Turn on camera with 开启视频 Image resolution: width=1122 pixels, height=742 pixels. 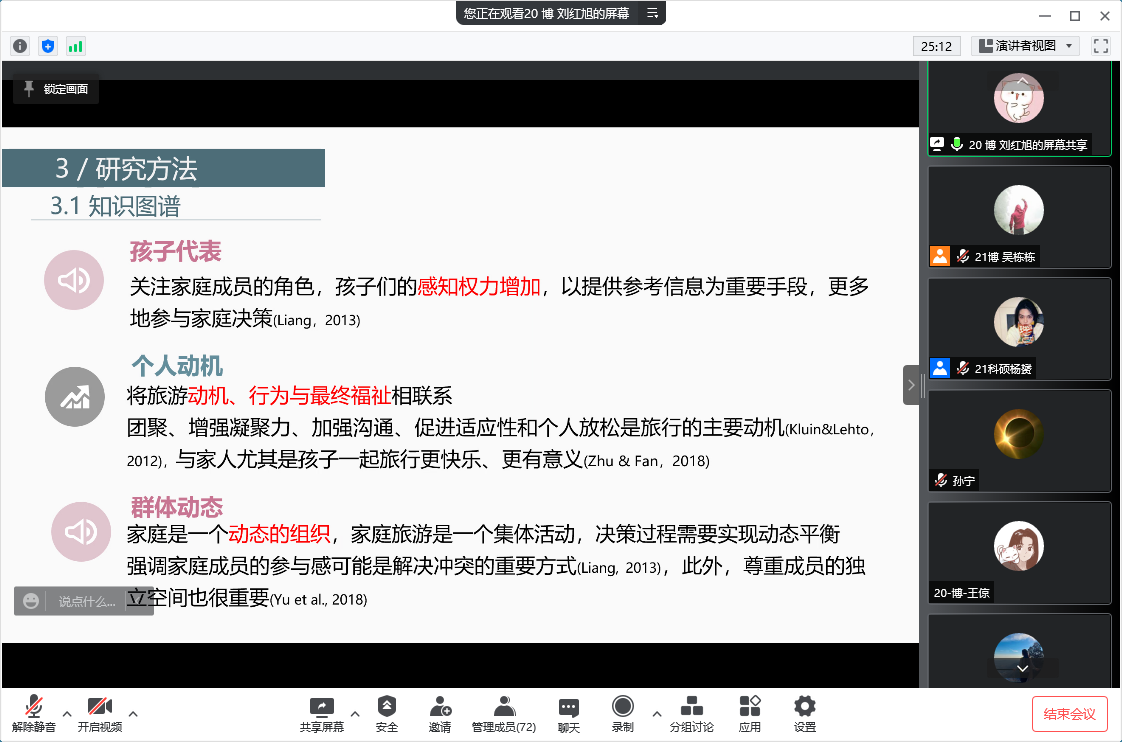(99, 714)
